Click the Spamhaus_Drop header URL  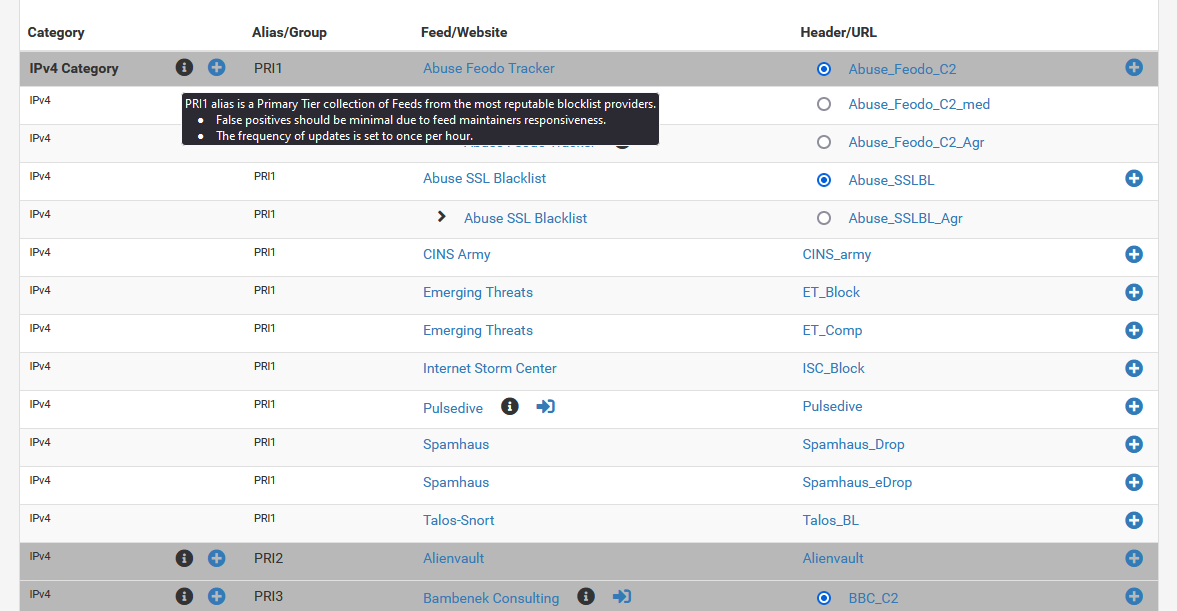click(x=853, y=444)
